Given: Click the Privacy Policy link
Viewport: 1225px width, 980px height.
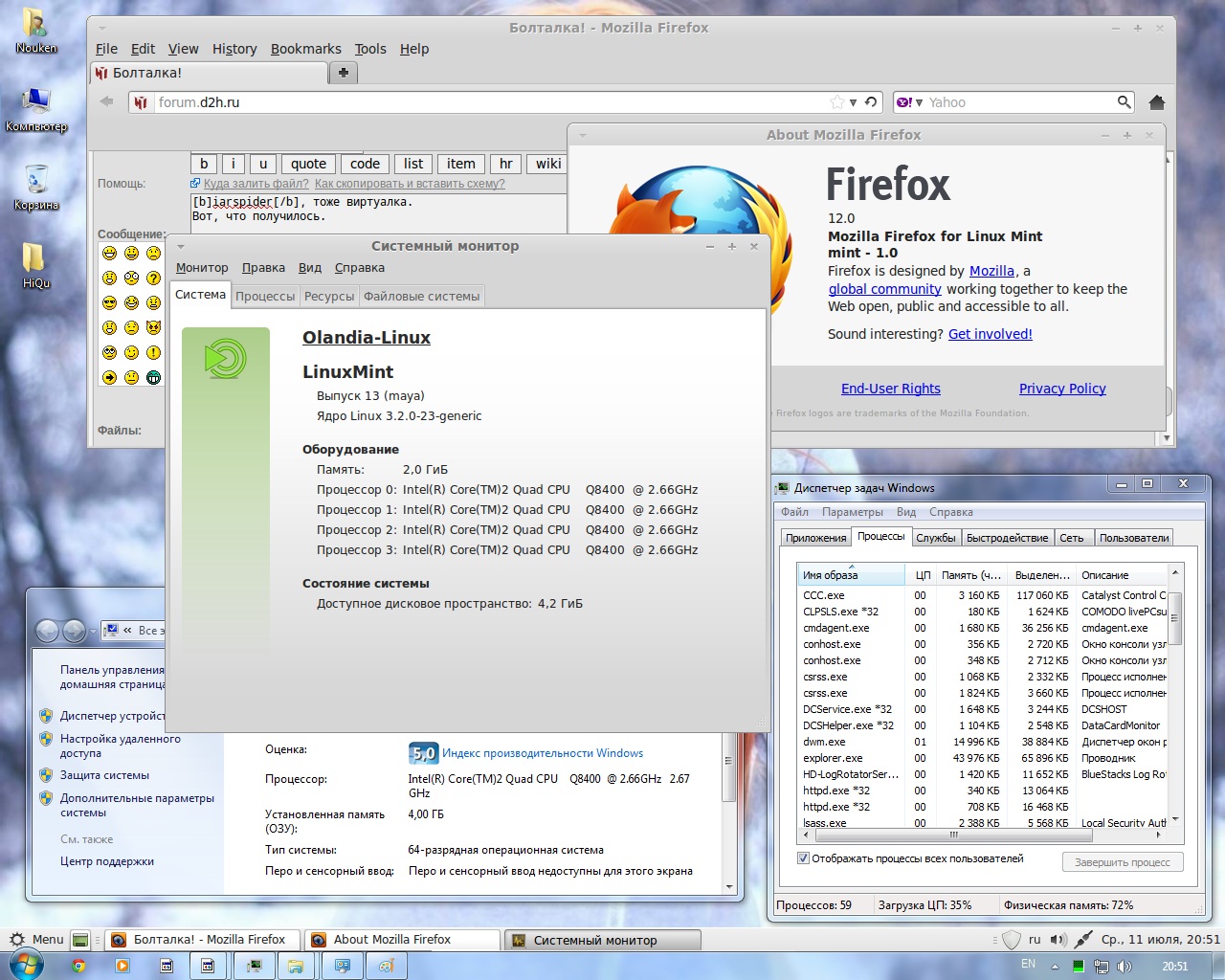Looking at the screenshot, I should coord(1061,389).
